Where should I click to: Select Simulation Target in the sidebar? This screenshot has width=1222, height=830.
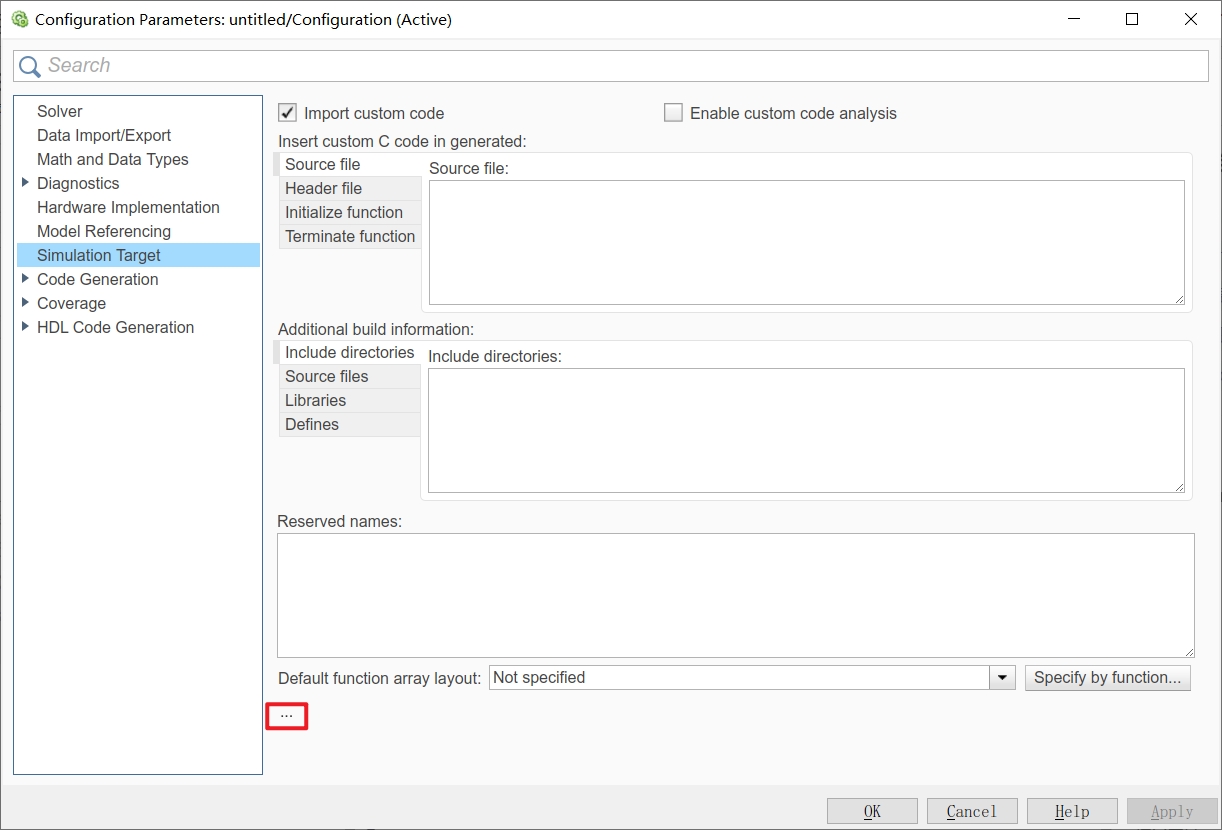98,255
